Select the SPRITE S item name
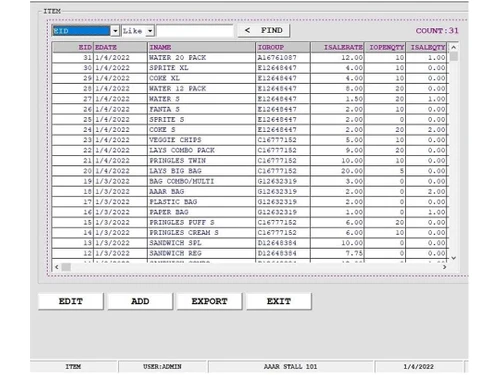Screen dimensions: 500x375 point(167,119)
